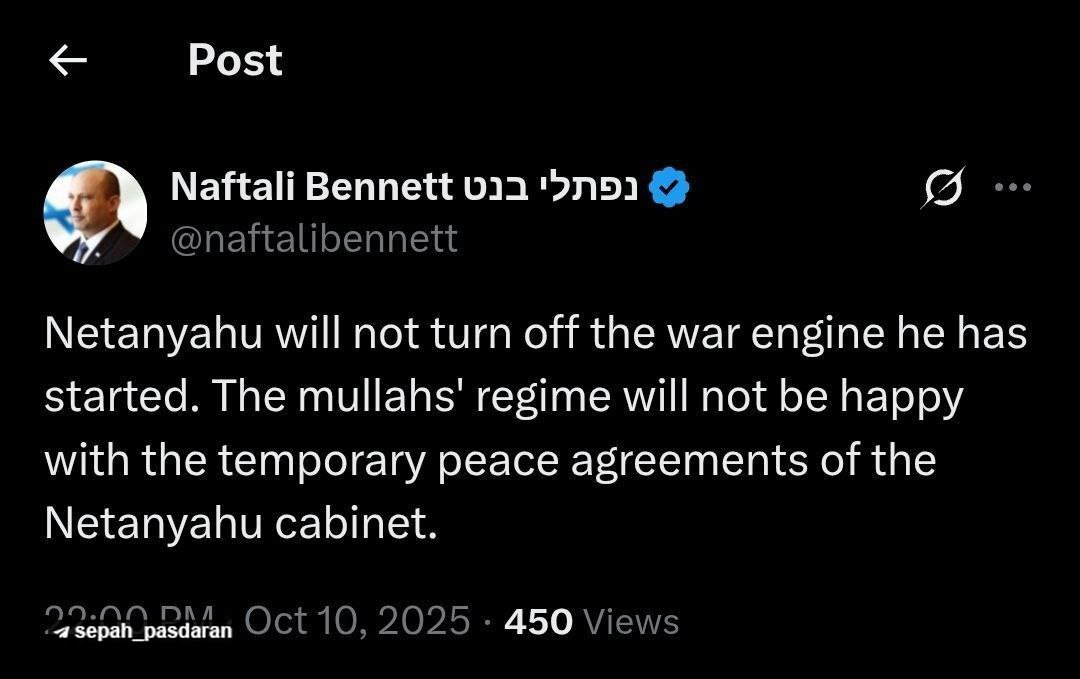1080x679 pixels.
Task: Click the "Post" header title
Action: point(235,60)
